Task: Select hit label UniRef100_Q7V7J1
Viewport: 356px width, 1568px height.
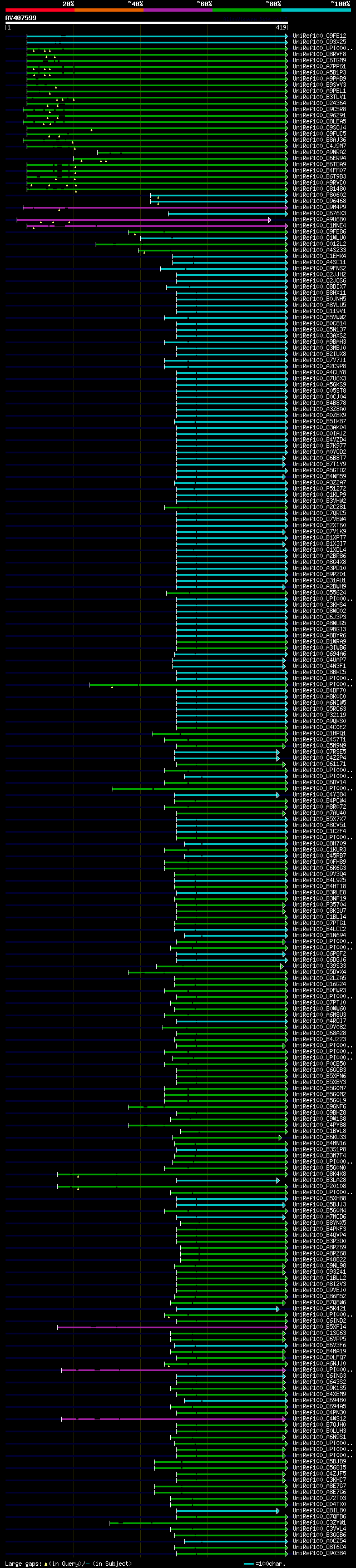Action: click(x=319, y=360)
